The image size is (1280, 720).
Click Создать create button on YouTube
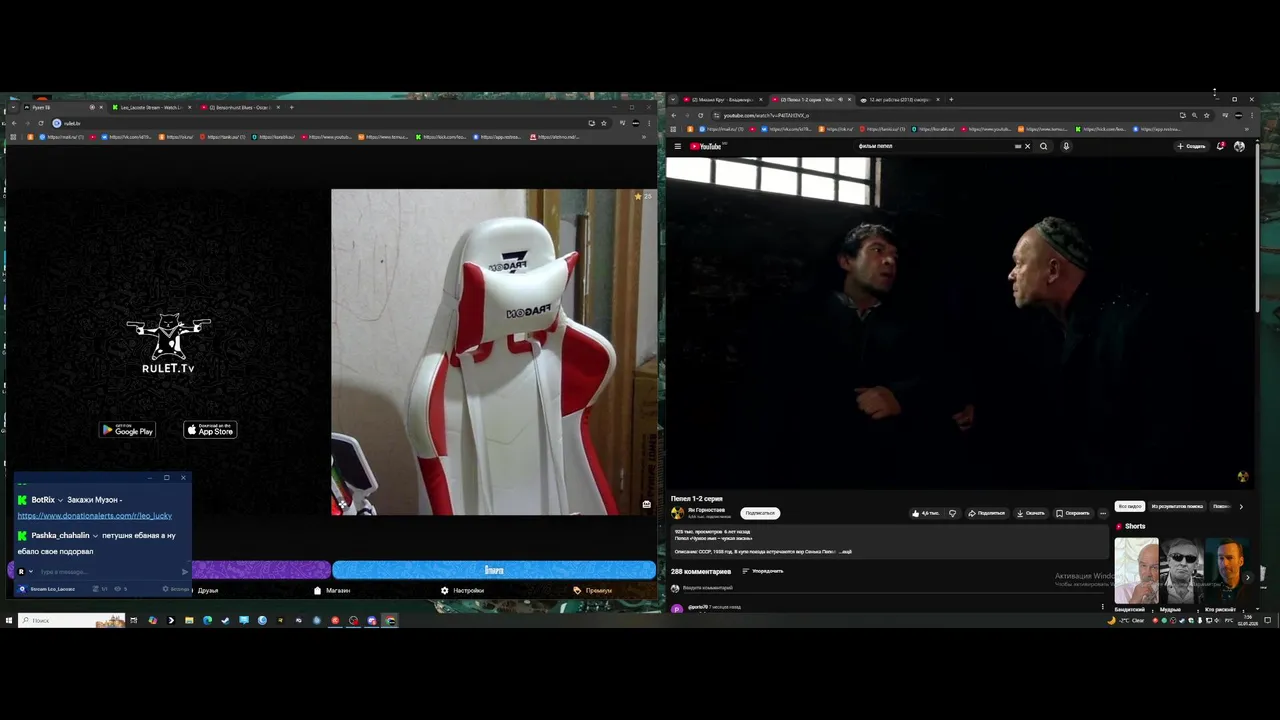(1192, 146)
